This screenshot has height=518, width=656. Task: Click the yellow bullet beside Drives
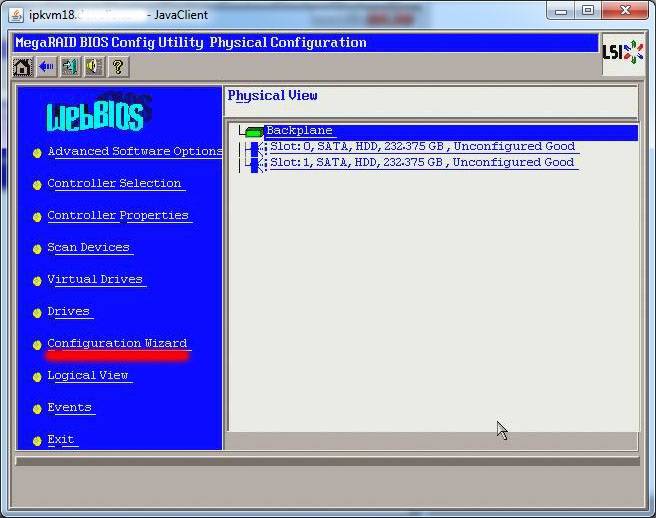click(x=37, y=313)
